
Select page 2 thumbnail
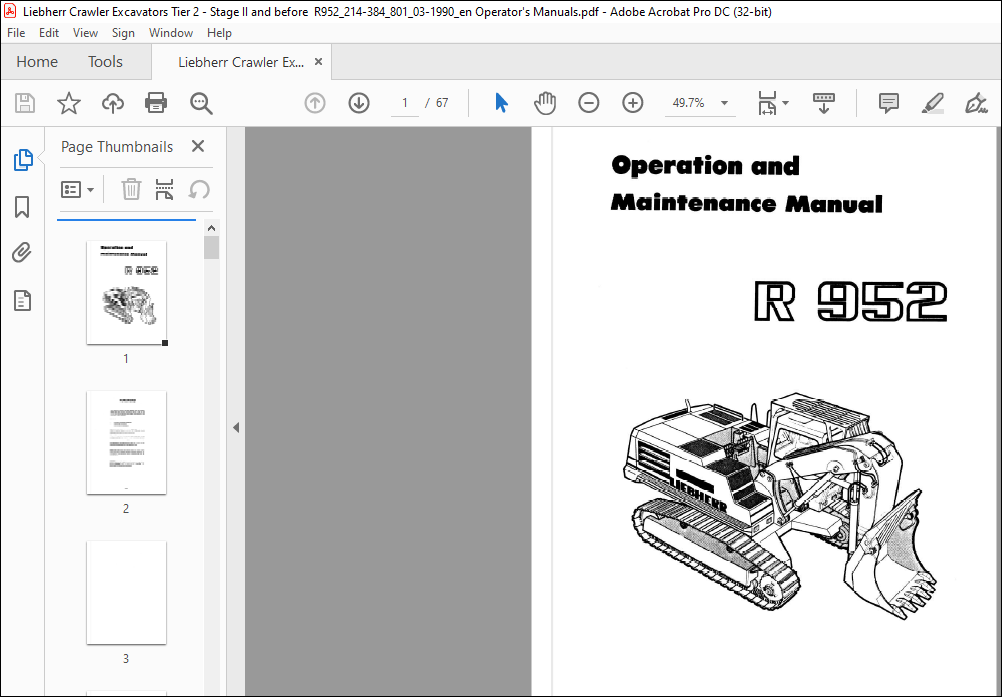point(127,443)
